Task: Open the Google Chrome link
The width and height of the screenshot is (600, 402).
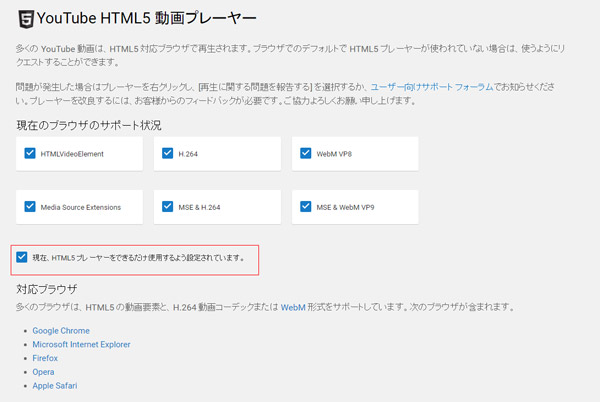Action: [x=61, y=330]
